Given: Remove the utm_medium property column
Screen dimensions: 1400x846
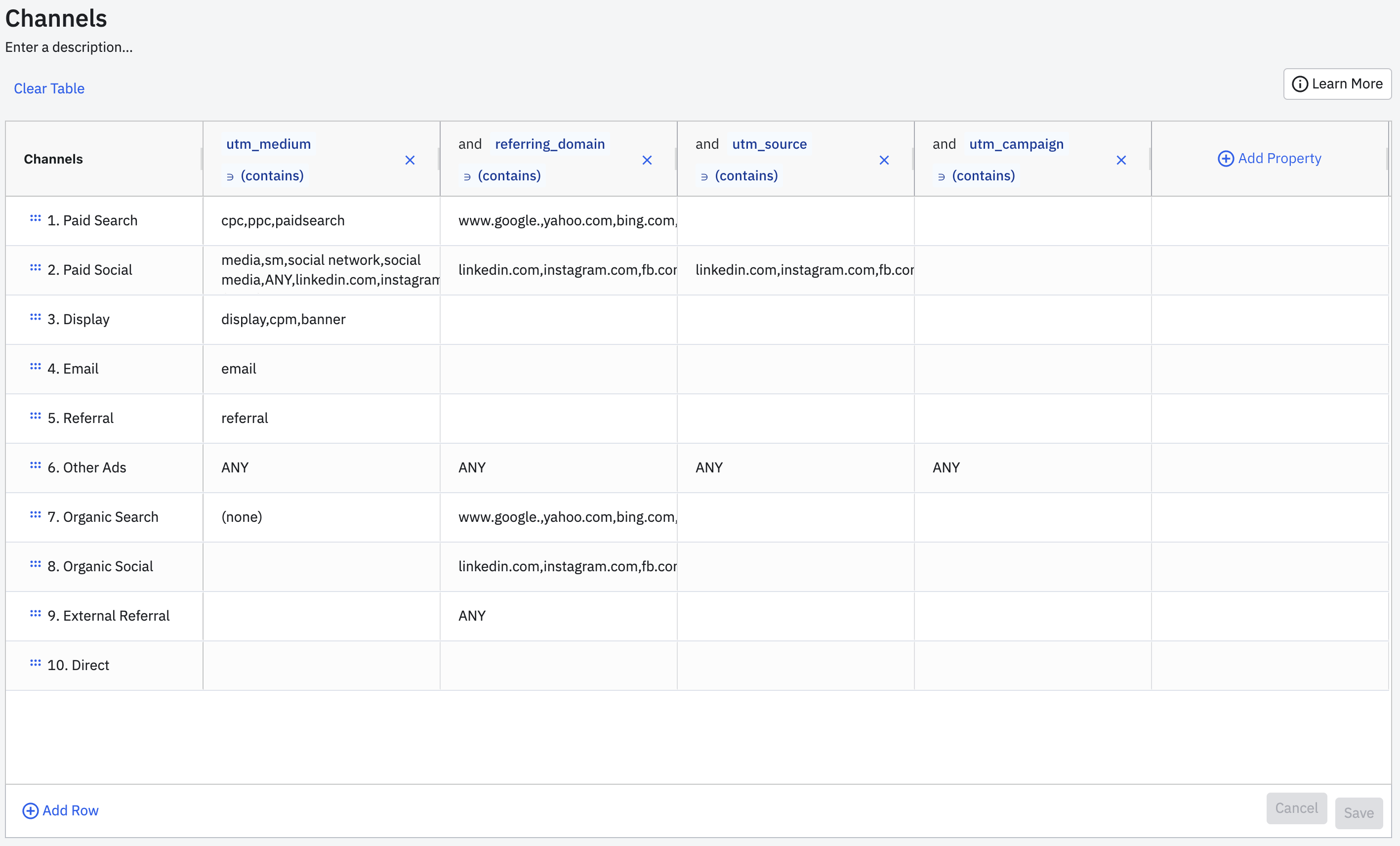Looking at the screenshot, I should (410, 160).
